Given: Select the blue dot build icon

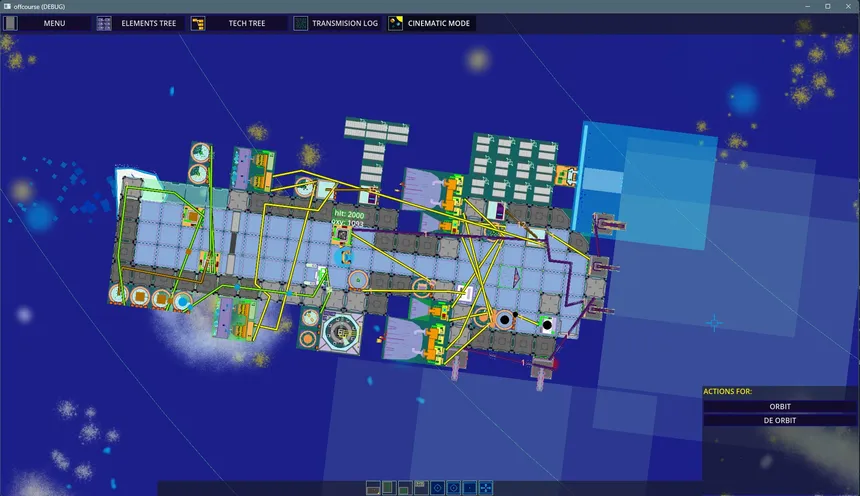Looking at the screenshot, I should (469, 487).
